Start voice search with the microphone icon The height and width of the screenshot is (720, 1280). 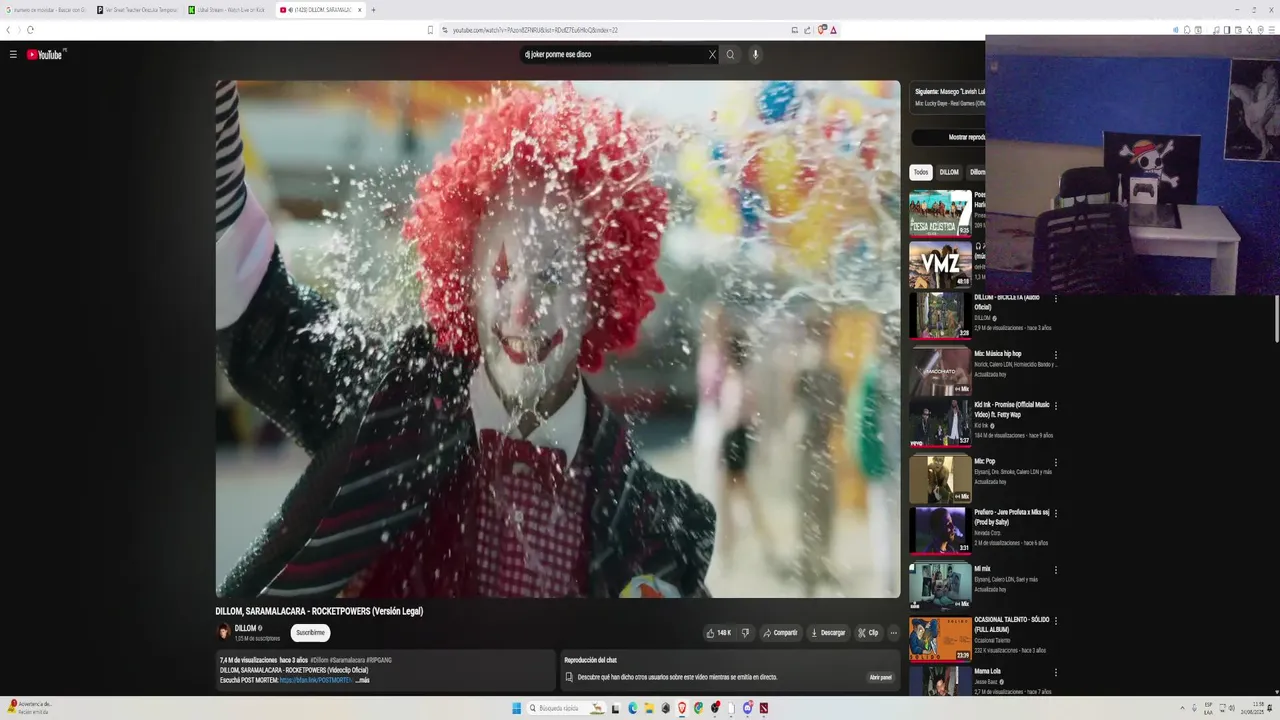(x=755, y=55)
